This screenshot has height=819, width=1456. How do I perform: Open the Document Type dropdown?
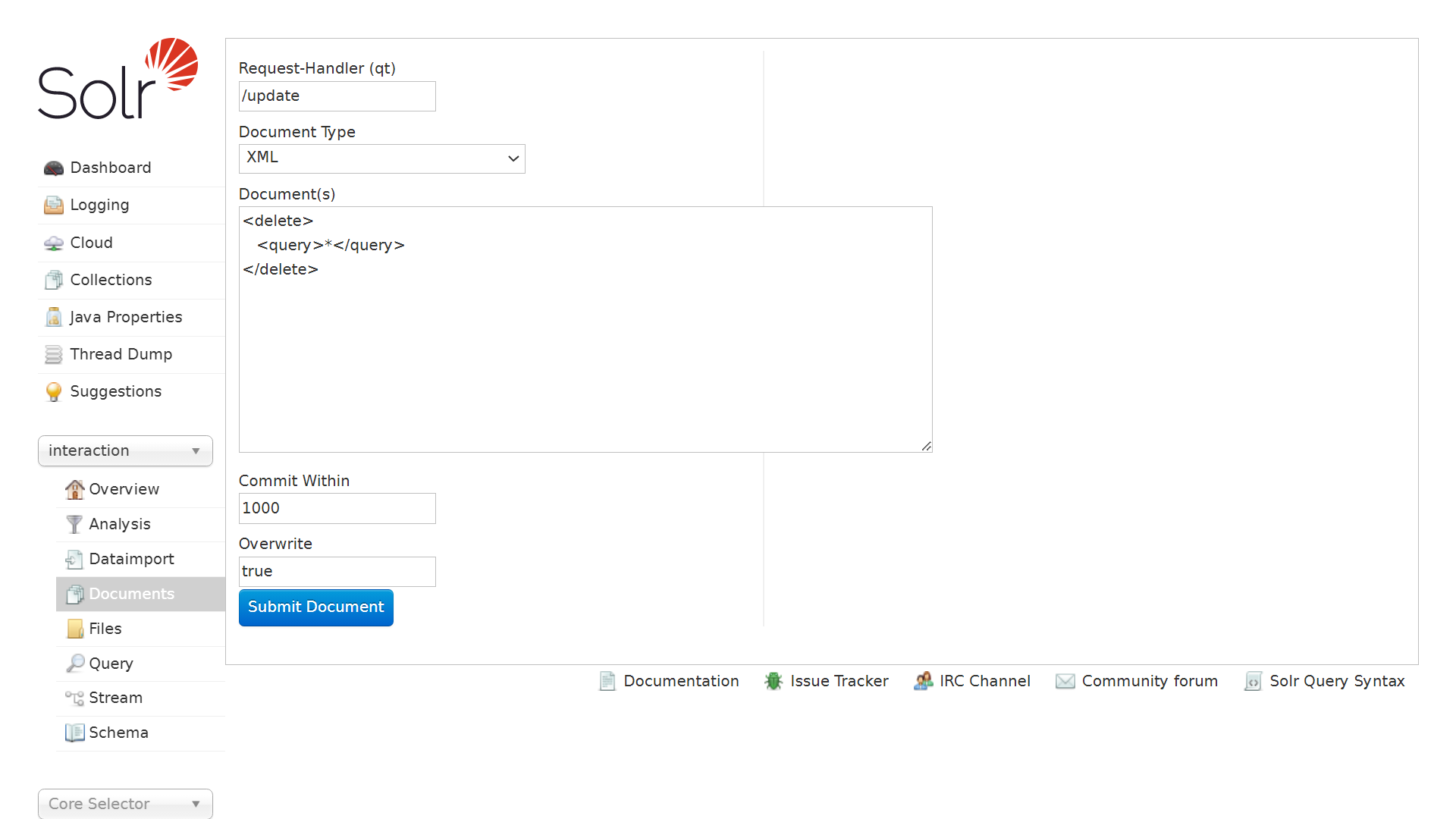tap(381, 158)
